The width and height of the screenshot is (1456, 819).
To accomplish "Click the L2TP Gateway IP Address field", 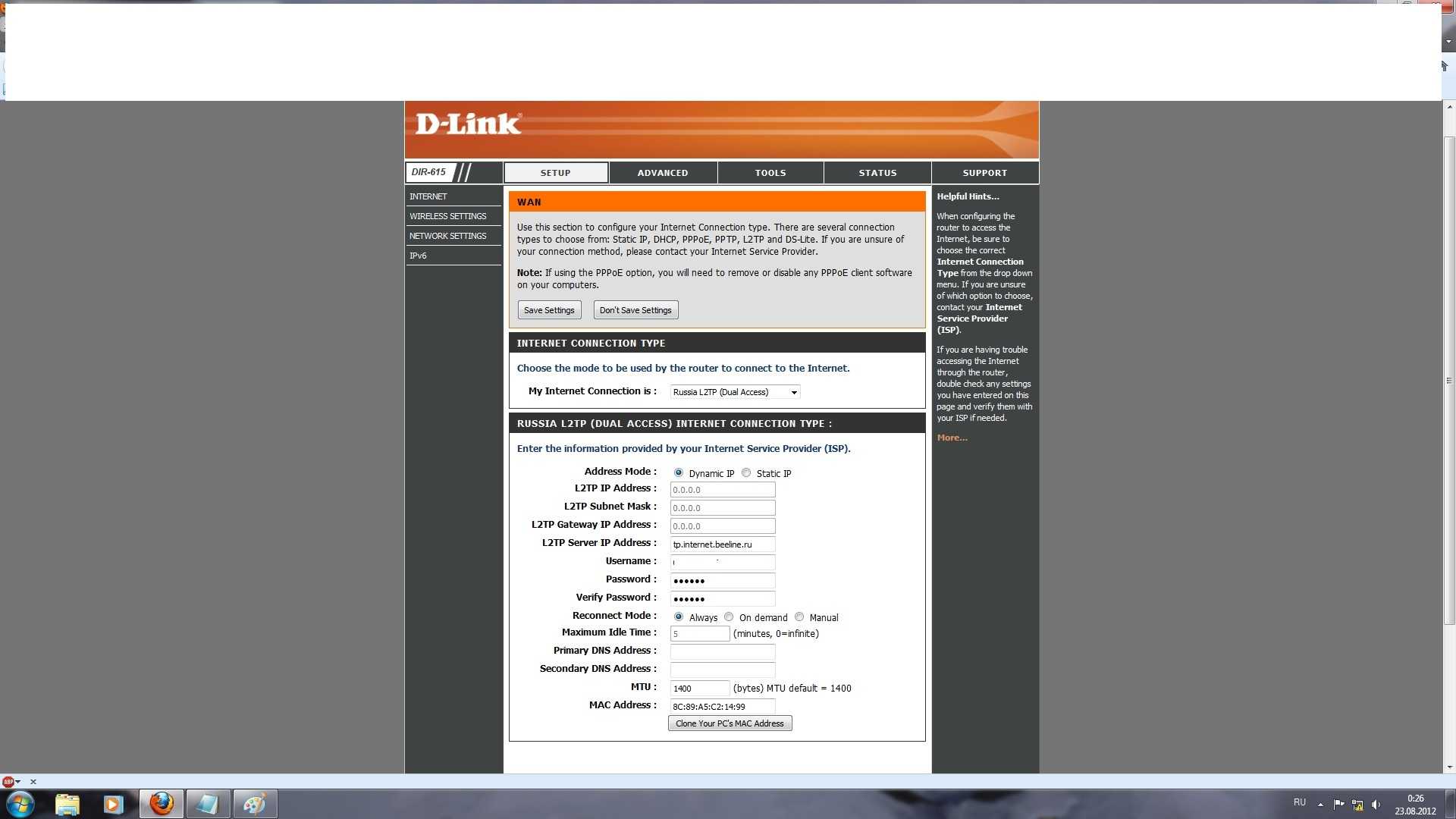I will (723, 526).
